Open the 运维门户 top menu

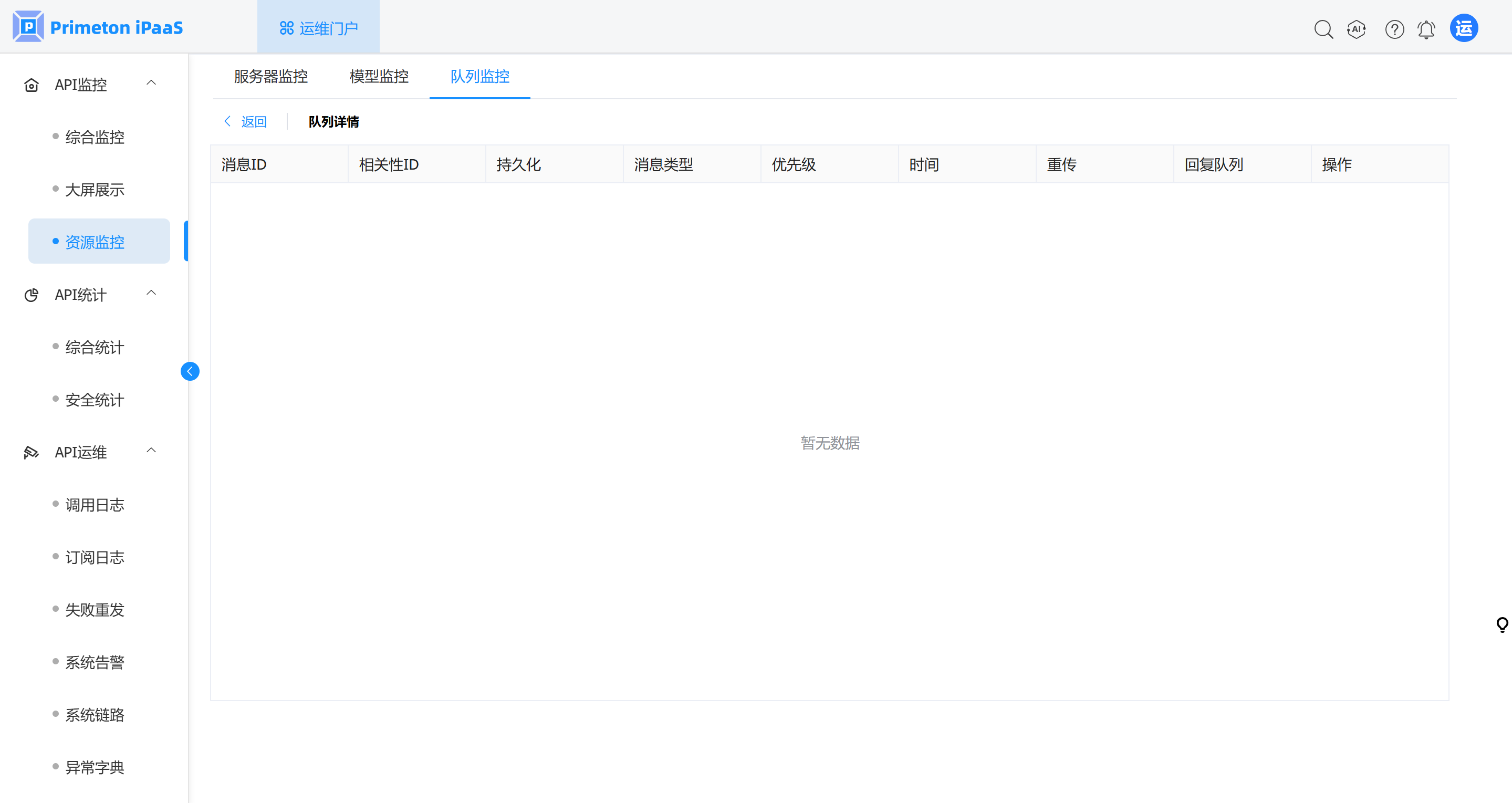(319, 28)
